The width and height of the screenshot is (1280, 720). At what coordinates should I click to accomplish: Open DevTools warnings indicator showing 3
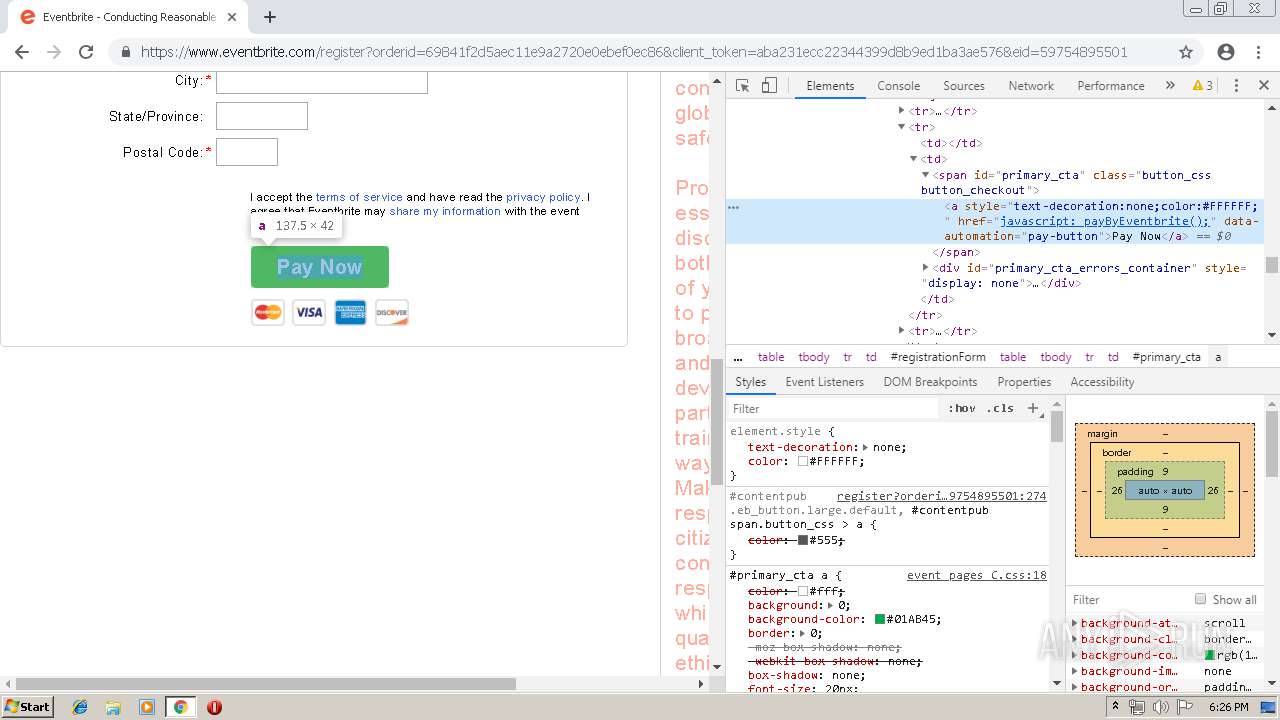point(1203,86)
